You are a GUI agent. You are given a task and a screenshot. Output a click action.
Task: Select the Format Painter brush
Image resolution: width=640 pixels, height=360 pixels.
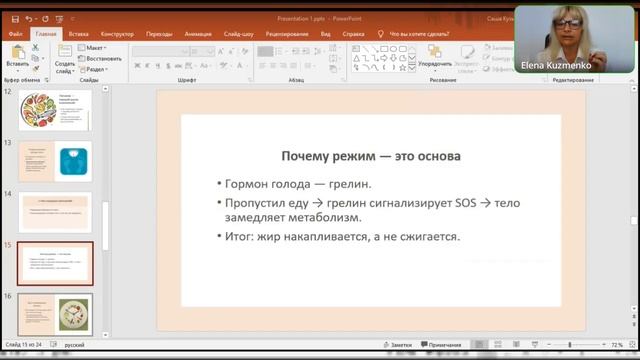tap(36, 69)
